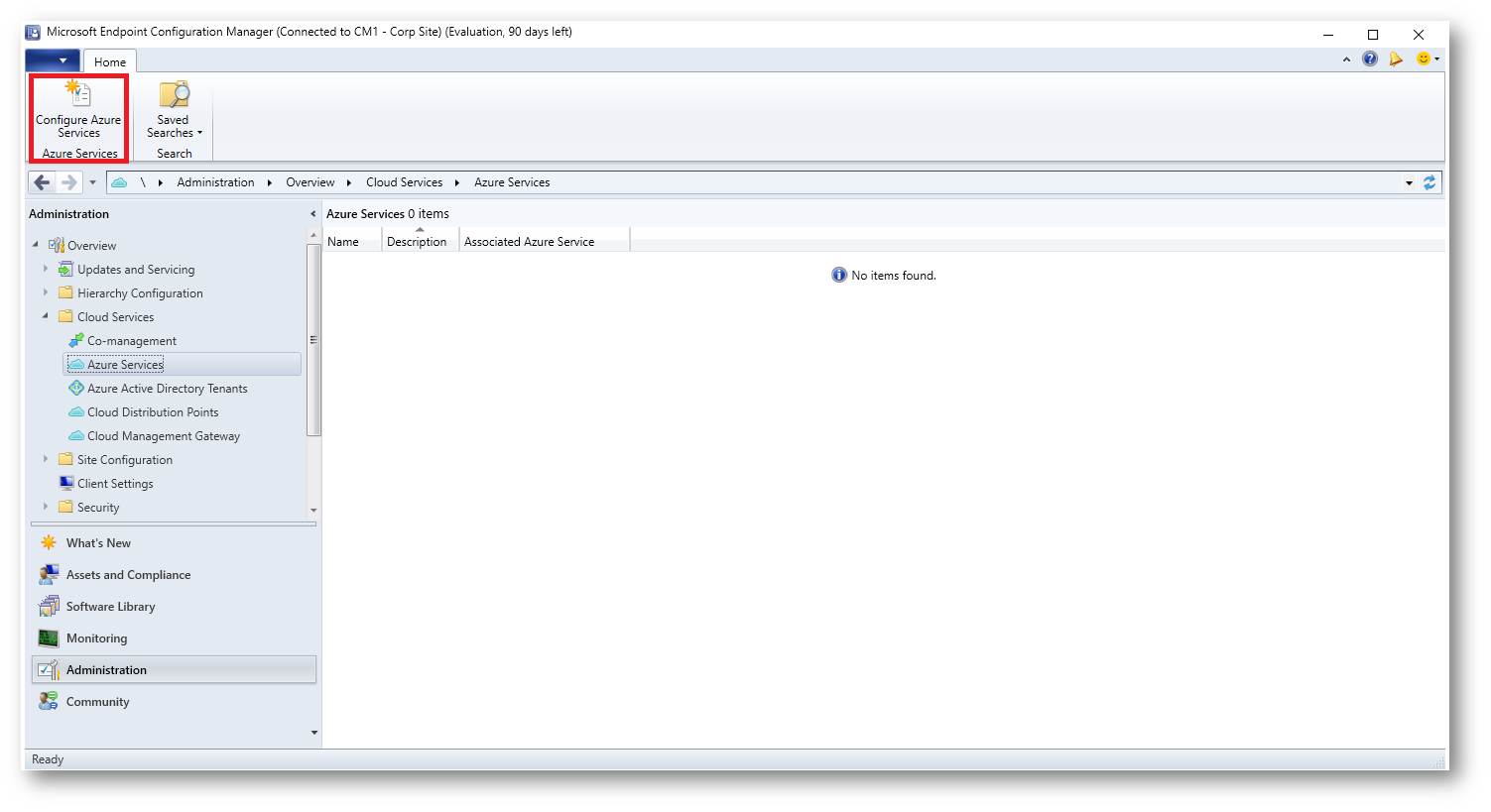The image size is (1491, 812).
Task: Sort by Associated Azure Service column
Action: (x=544, y=241)
